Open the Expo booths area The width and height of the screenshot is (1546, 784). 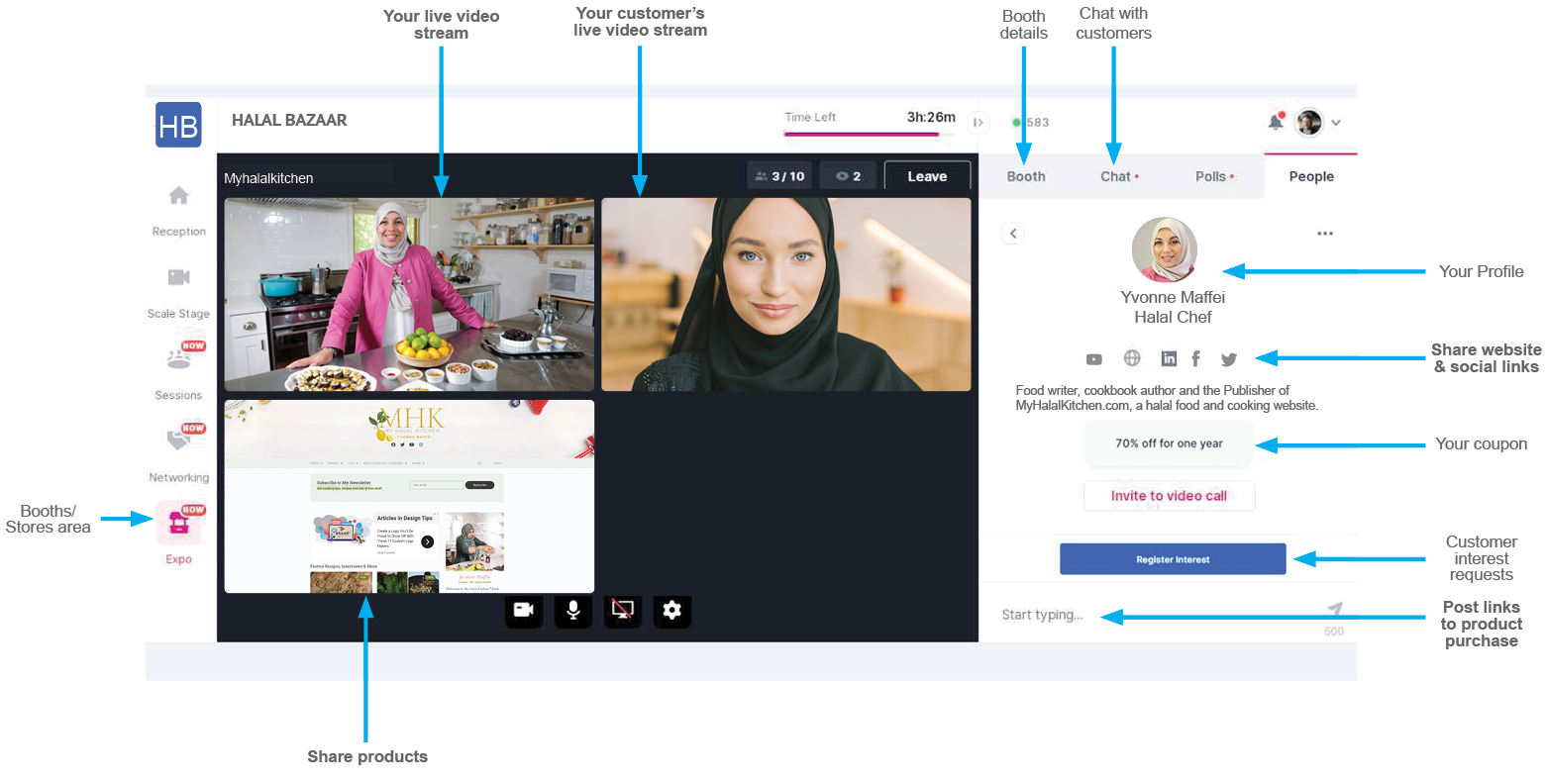click(178, 535)
